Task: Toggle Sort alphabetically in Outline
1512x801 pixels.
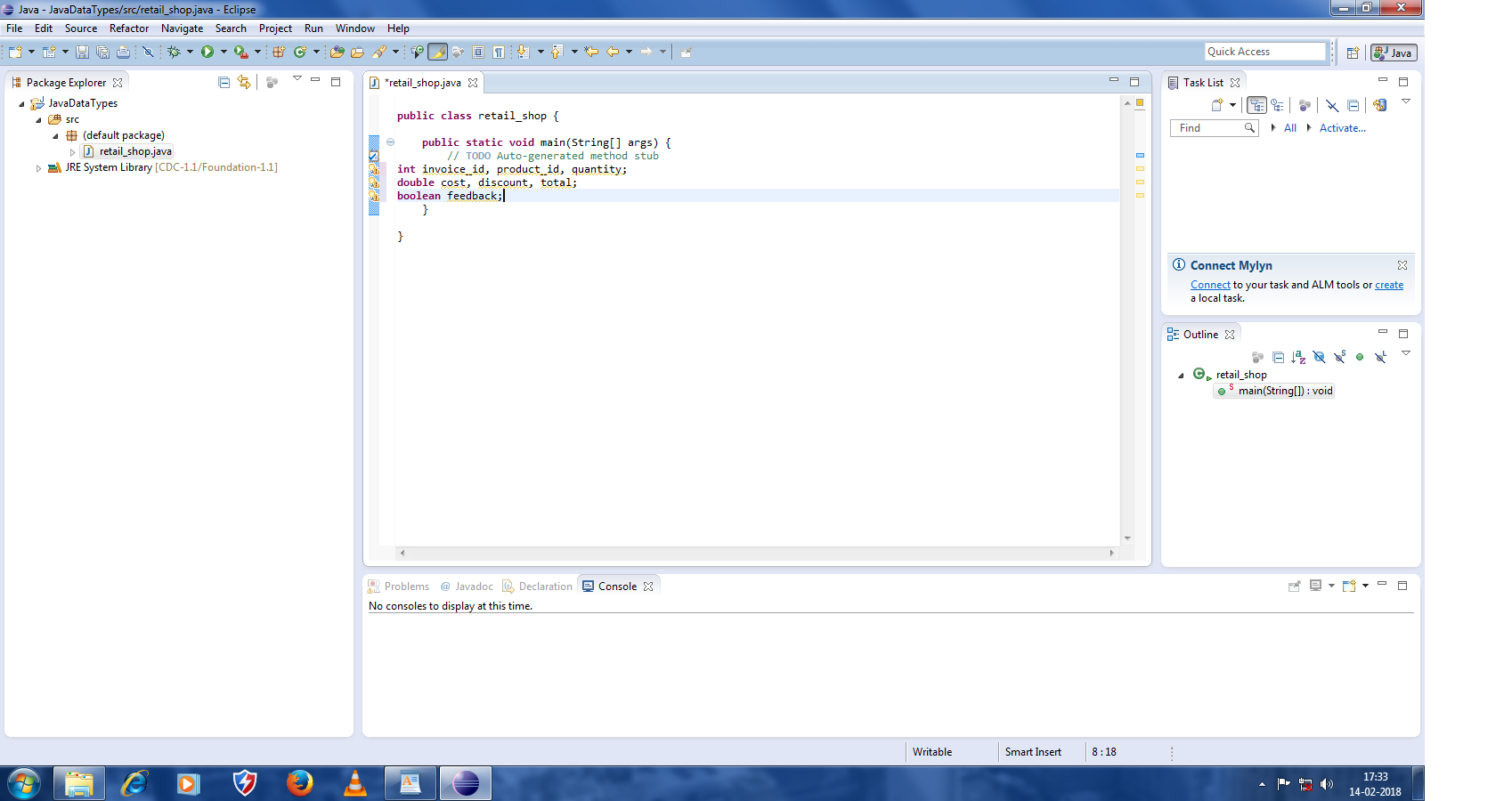Action: (1298, 357)
